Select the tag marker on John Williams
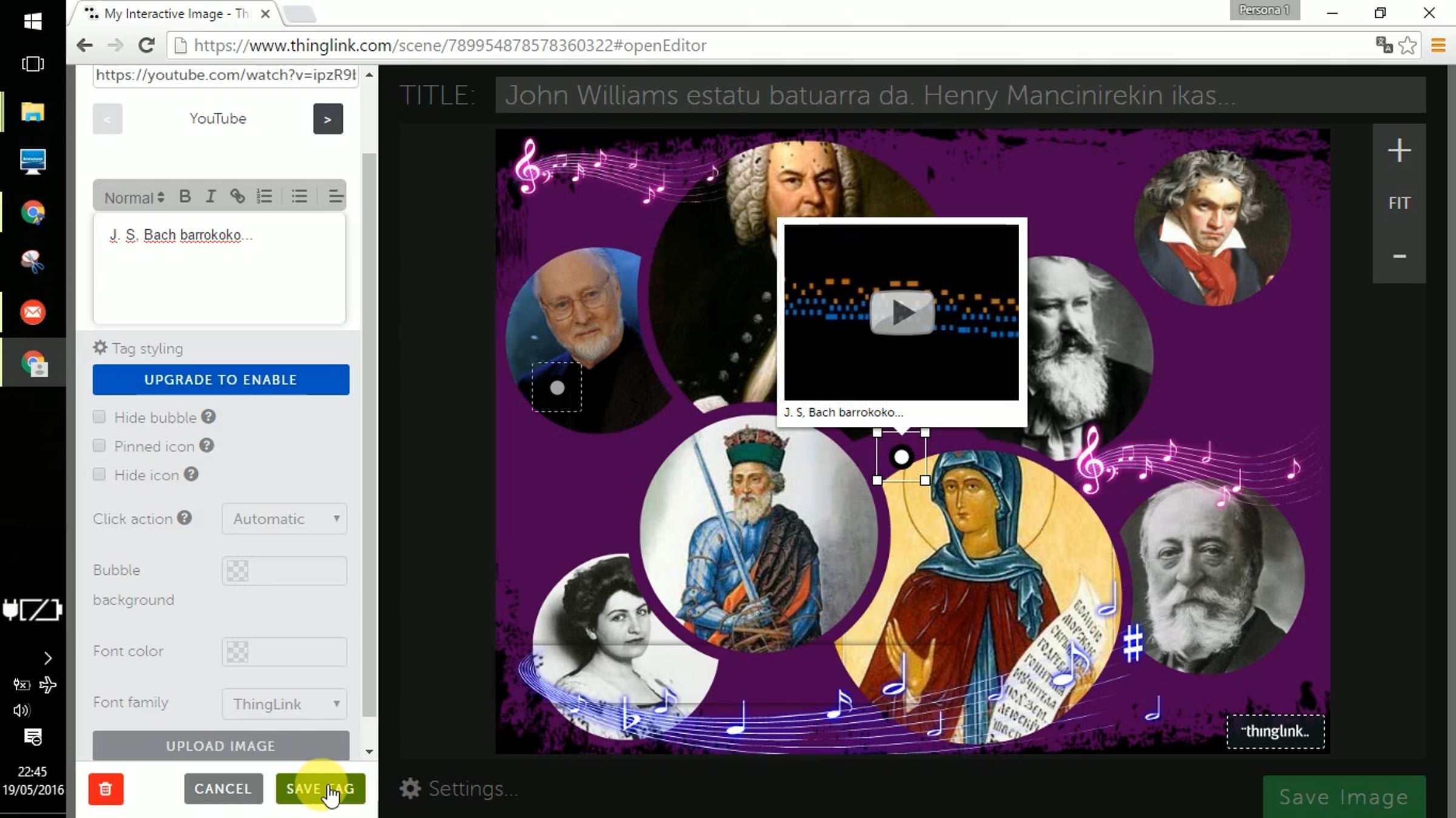The height and width of the screenshot is (818, 1456). pos(557,388)
